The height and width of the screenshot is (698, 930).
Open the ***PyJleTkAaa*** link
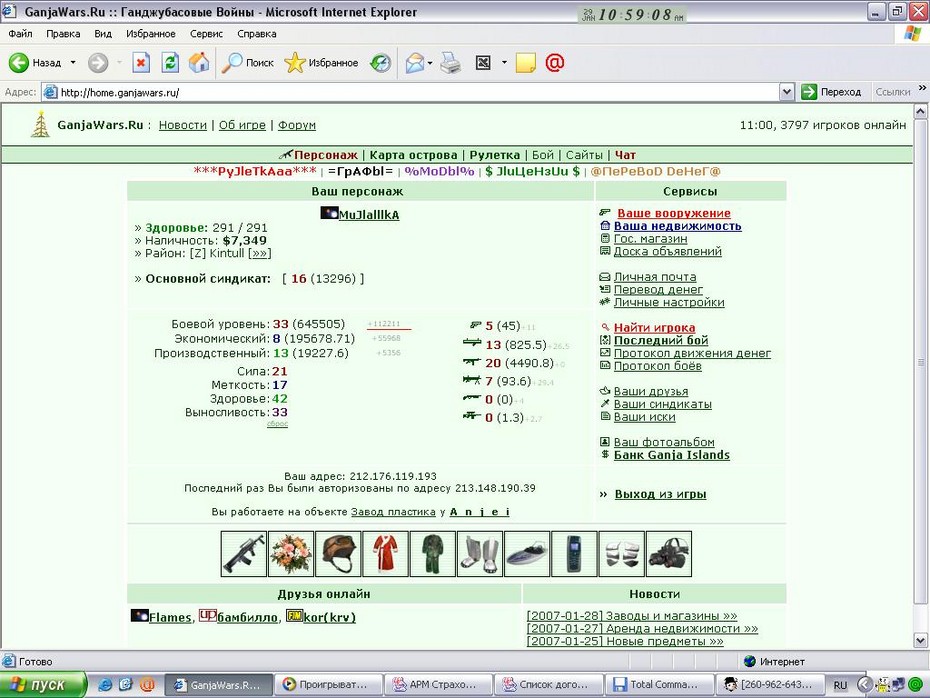(x=255, y=171)
